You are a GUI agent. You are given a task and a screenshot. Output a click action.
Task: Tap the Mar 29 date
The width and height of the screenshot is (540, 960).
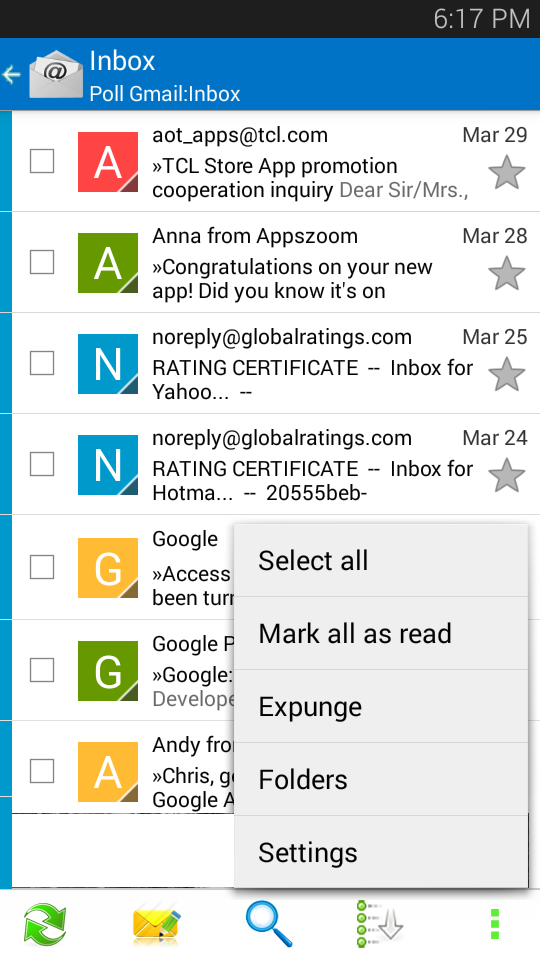pyautogui.click(x=495, y=135)
